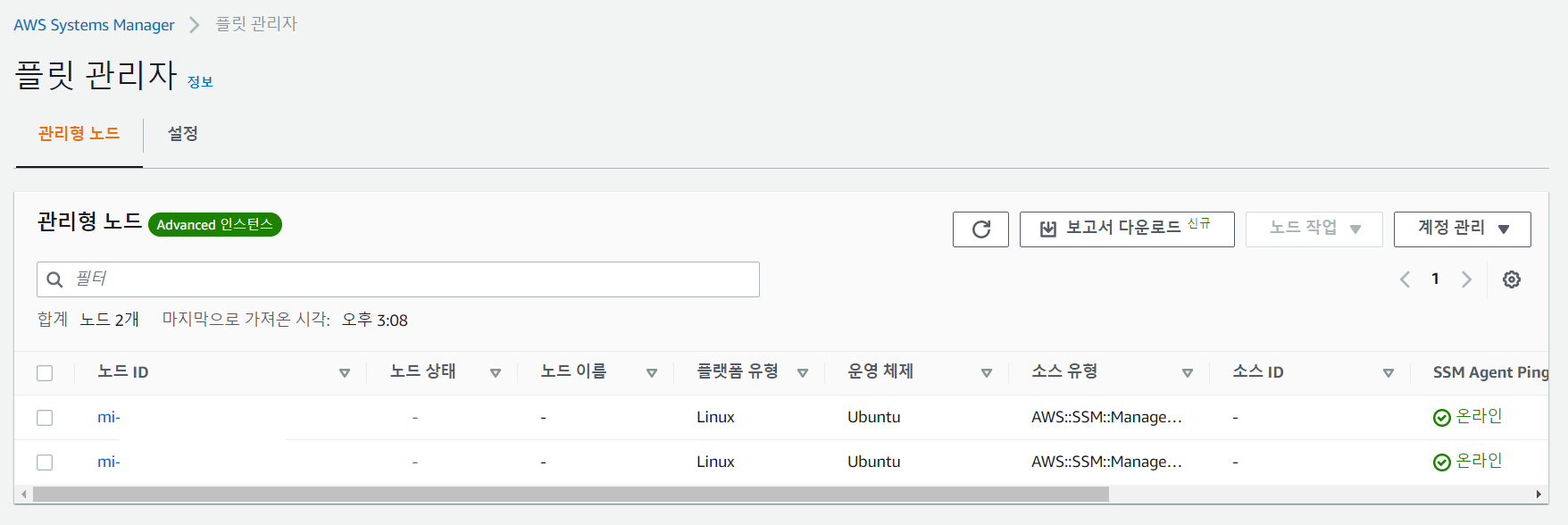Viewport: 1568px width, 525px height.
Task: Click online status icon of second node
Action: coord(1441,462)
